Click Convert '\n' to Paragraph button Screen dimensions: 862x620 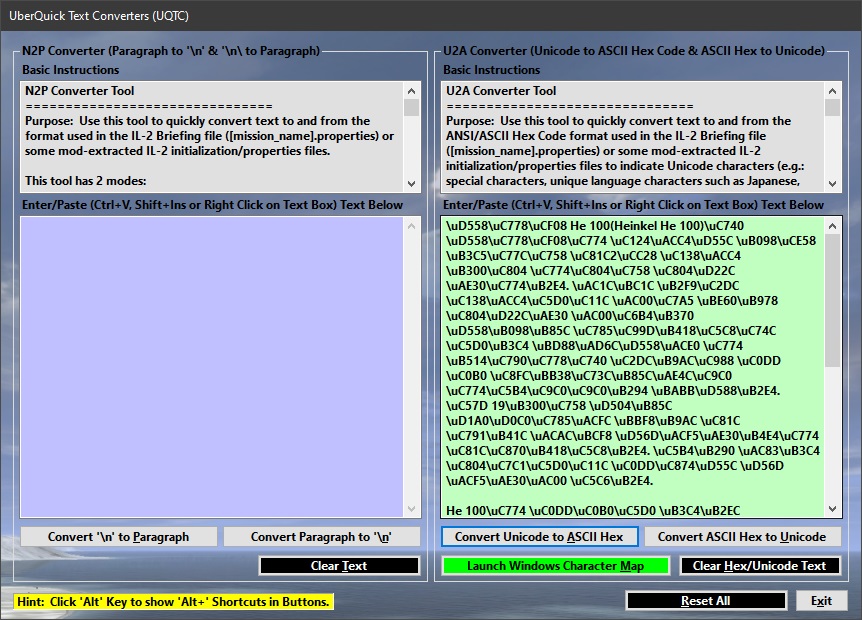pyautogui.click(x=118, y=536)
